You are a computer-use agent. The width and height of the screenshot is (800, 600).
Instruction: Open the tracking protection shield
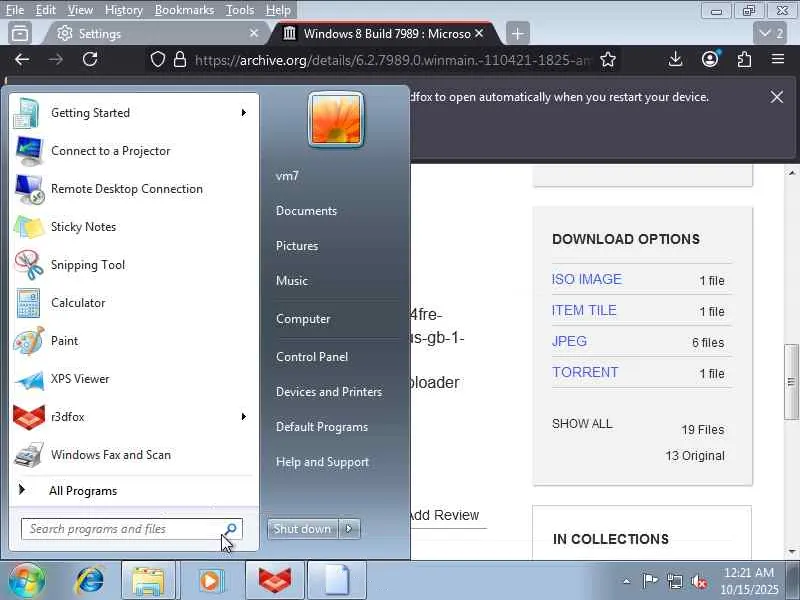(158, 60)
